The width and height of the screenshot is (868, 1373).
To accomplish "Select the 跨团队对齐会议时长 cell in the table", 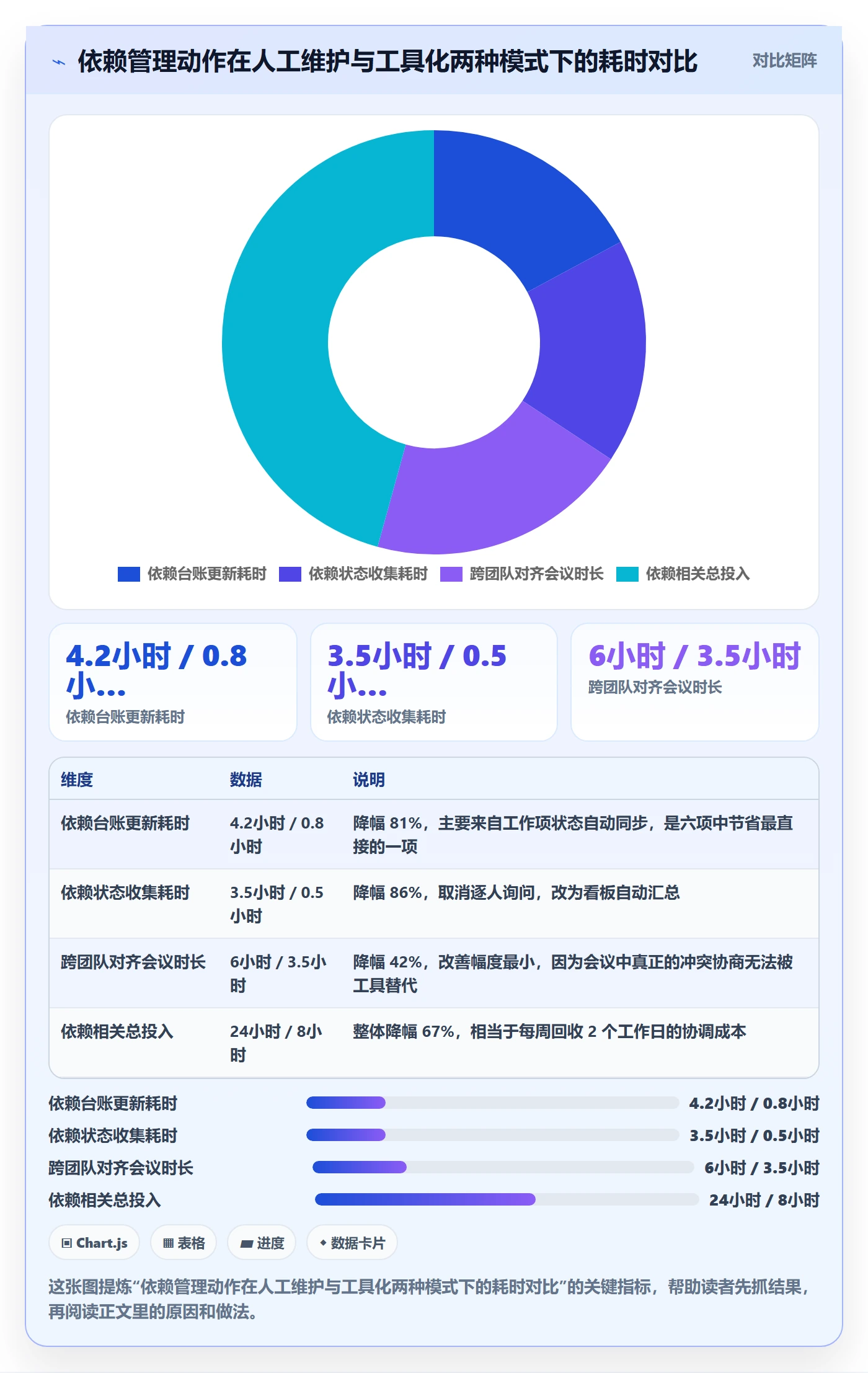I will coord(133,962).
